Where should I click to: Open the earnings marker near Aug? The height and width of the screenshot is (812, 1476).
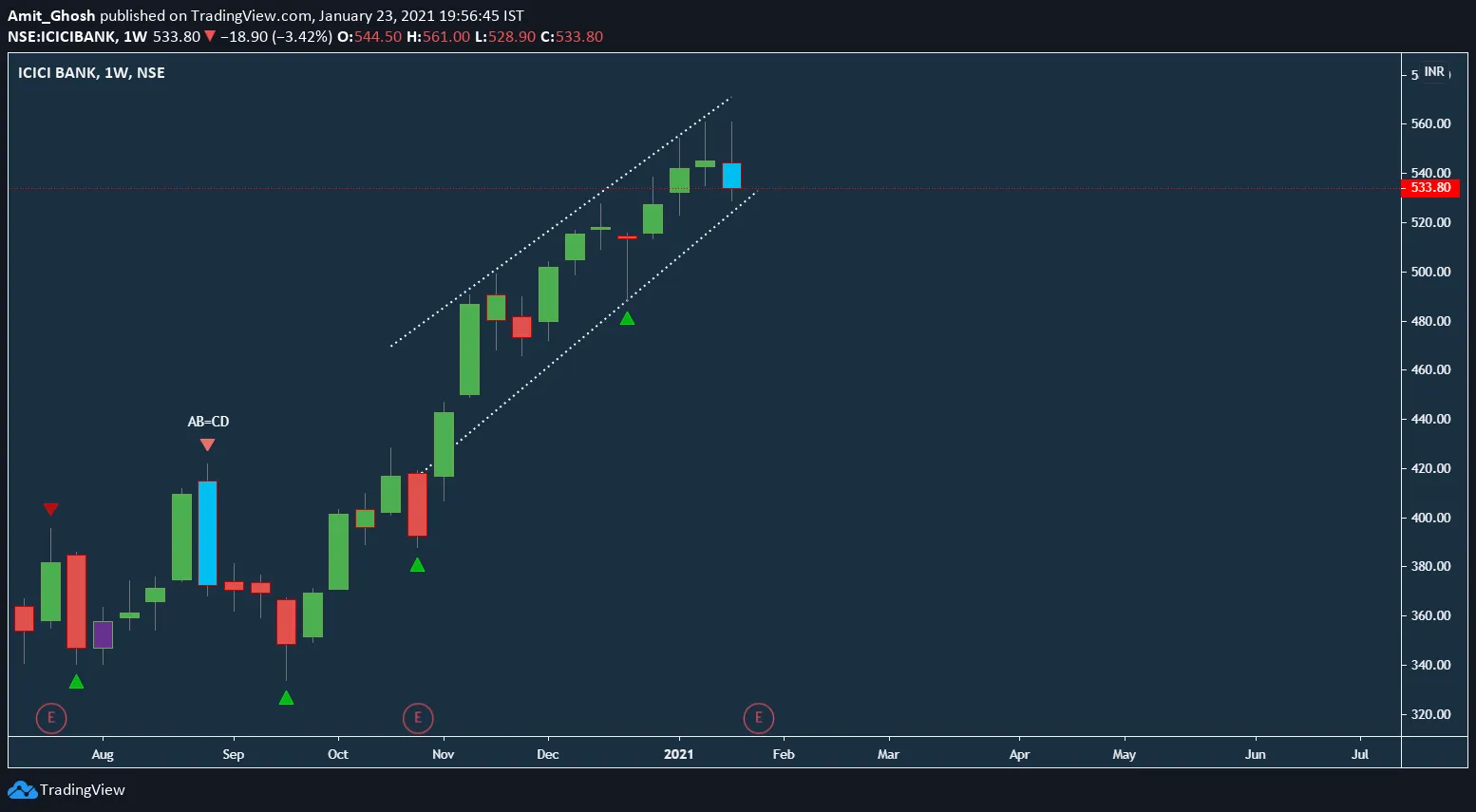[x=51, y=718]
